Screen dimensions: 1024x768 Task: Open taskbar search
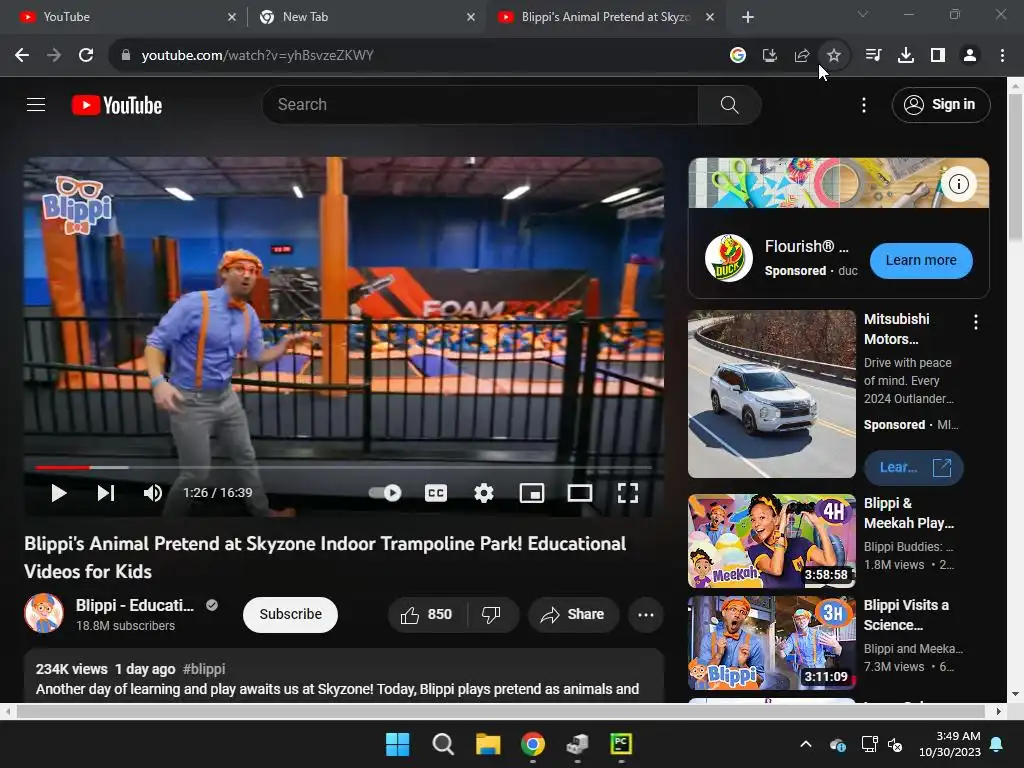[x=443, y=744]
